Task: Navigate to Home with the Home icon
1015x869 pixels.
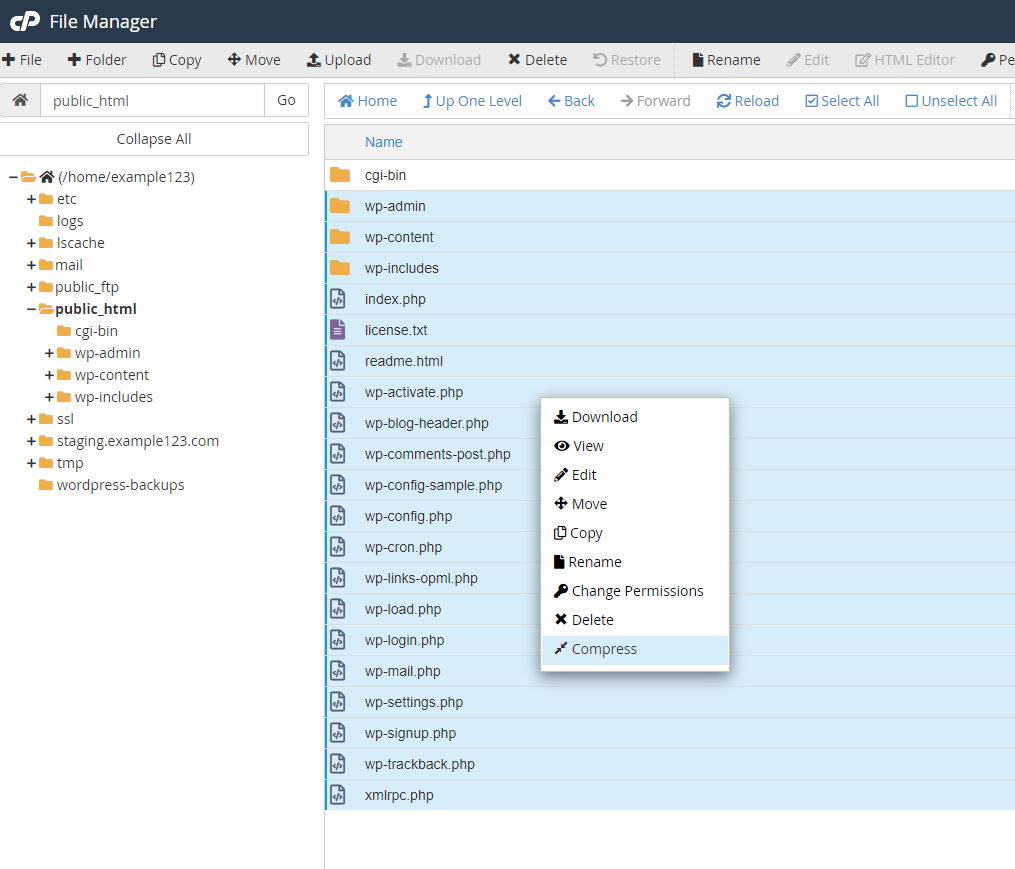Action: 367,100
